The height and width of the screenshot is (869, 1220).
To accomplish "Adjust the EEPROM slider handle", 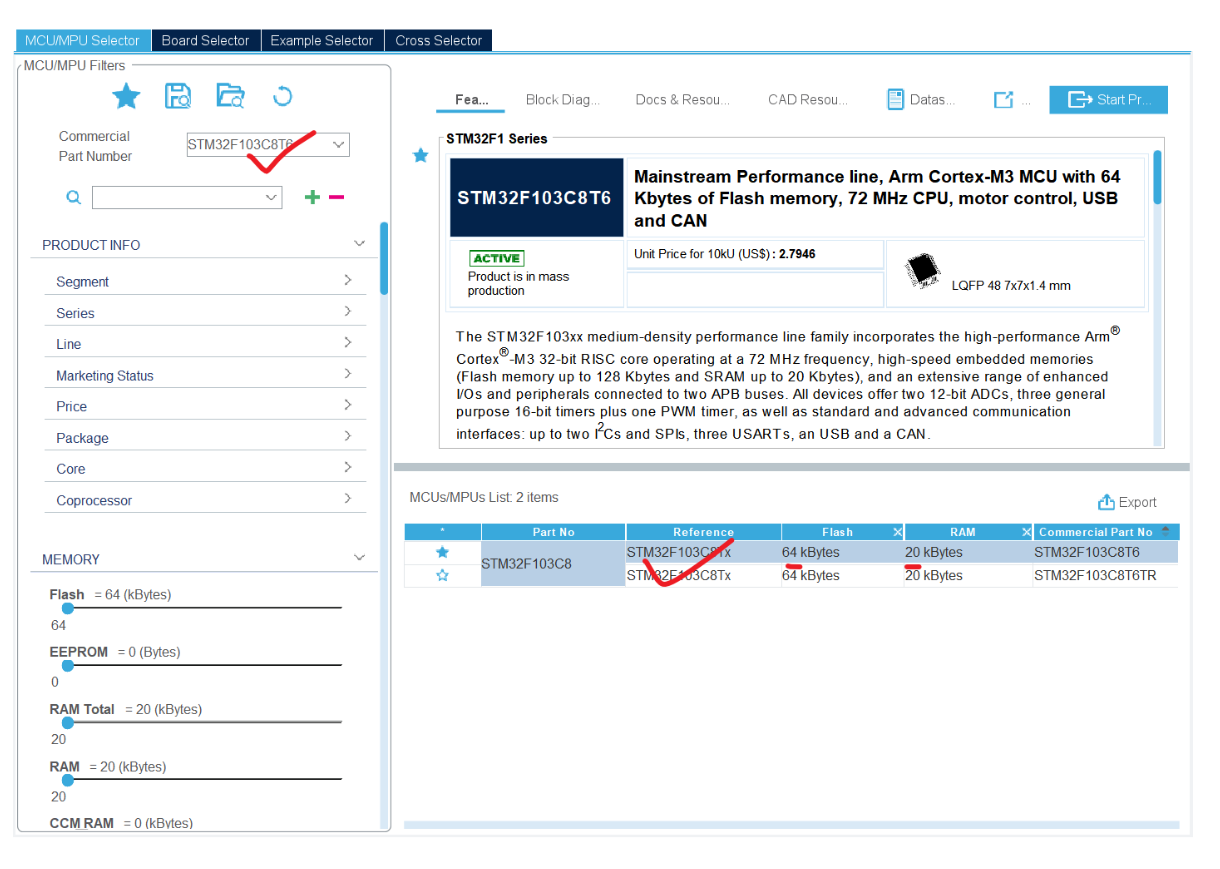I will [x=67, y=665].
